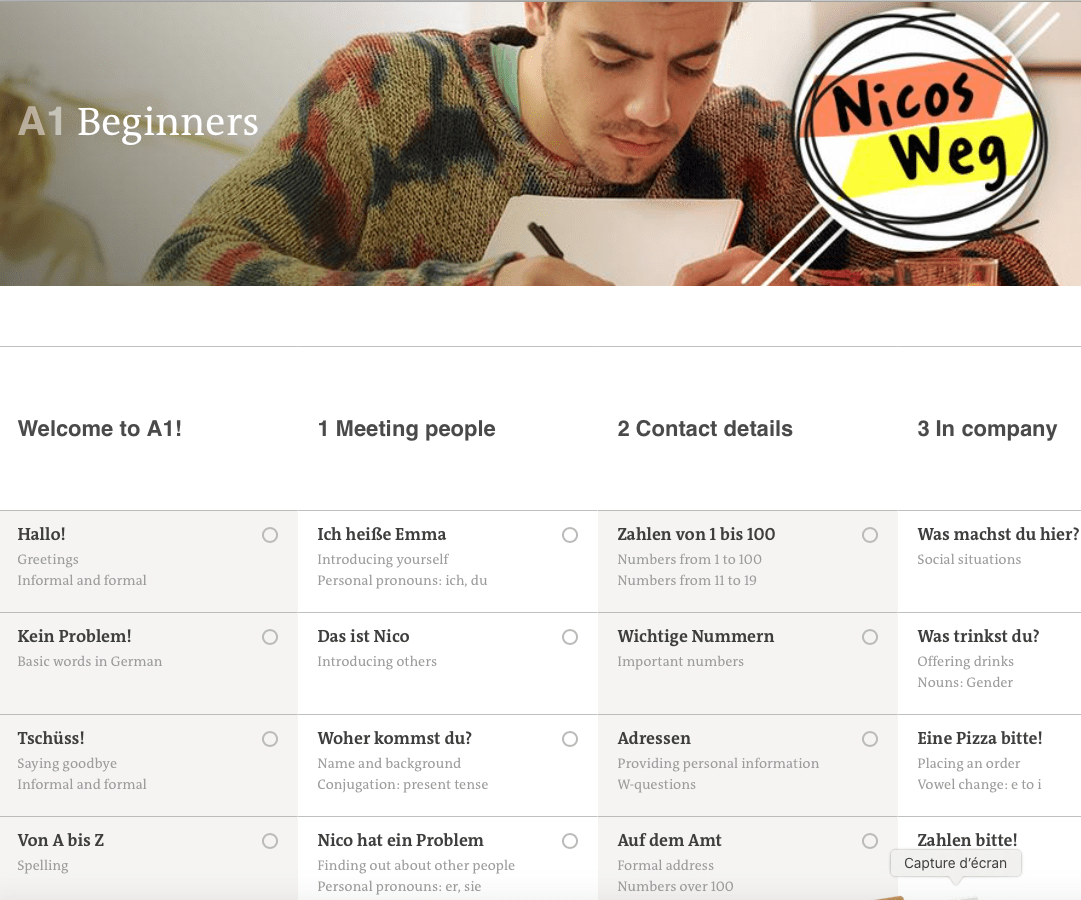Image resolution: width=1081 pixels, height=900 pixels.
Task: Click Ich heiße Emma progress circle
Action: point(569,535)
